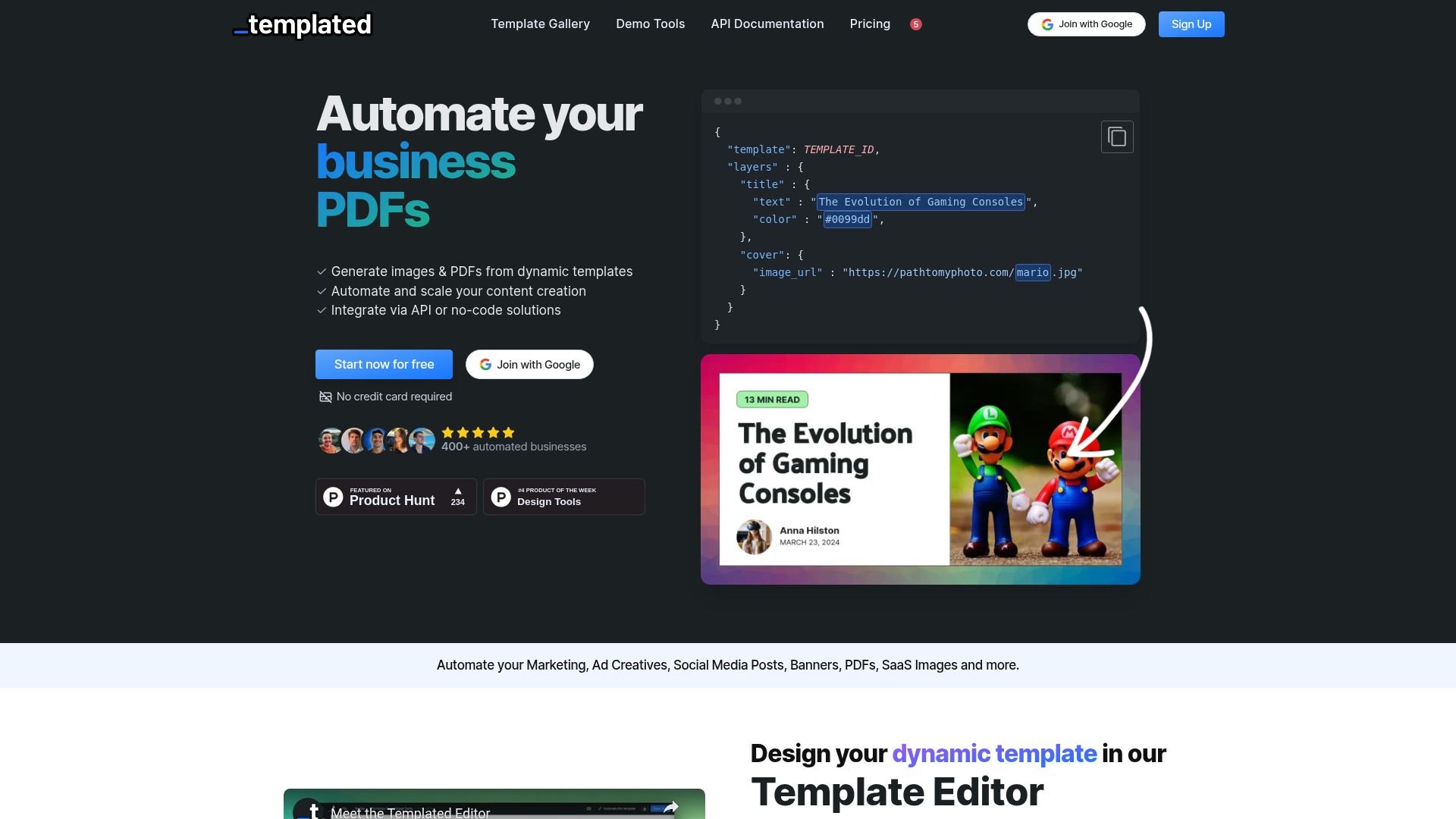
Task: Click hero Join with Google button
Action: 529,364
